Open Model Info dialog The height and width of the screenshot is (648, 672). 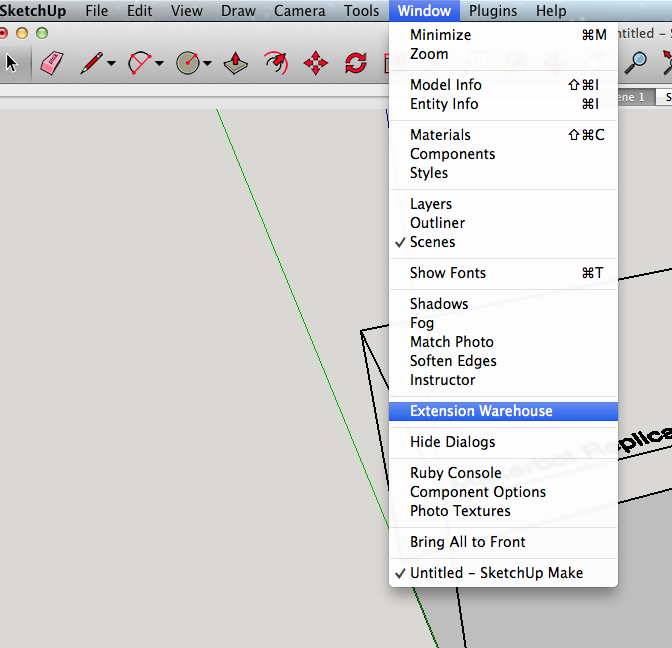[x=503, y=85]
